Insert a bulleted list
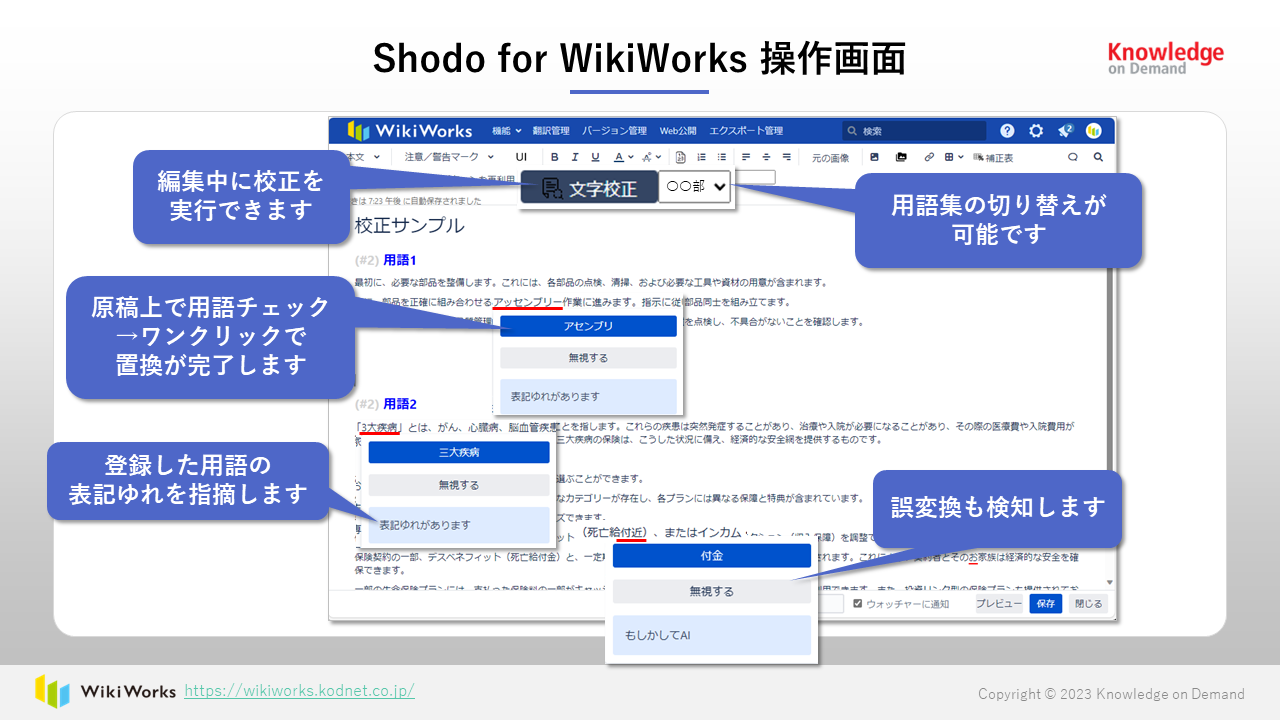The height and width of the screenshot is (720, 1280). coord(720,157)
